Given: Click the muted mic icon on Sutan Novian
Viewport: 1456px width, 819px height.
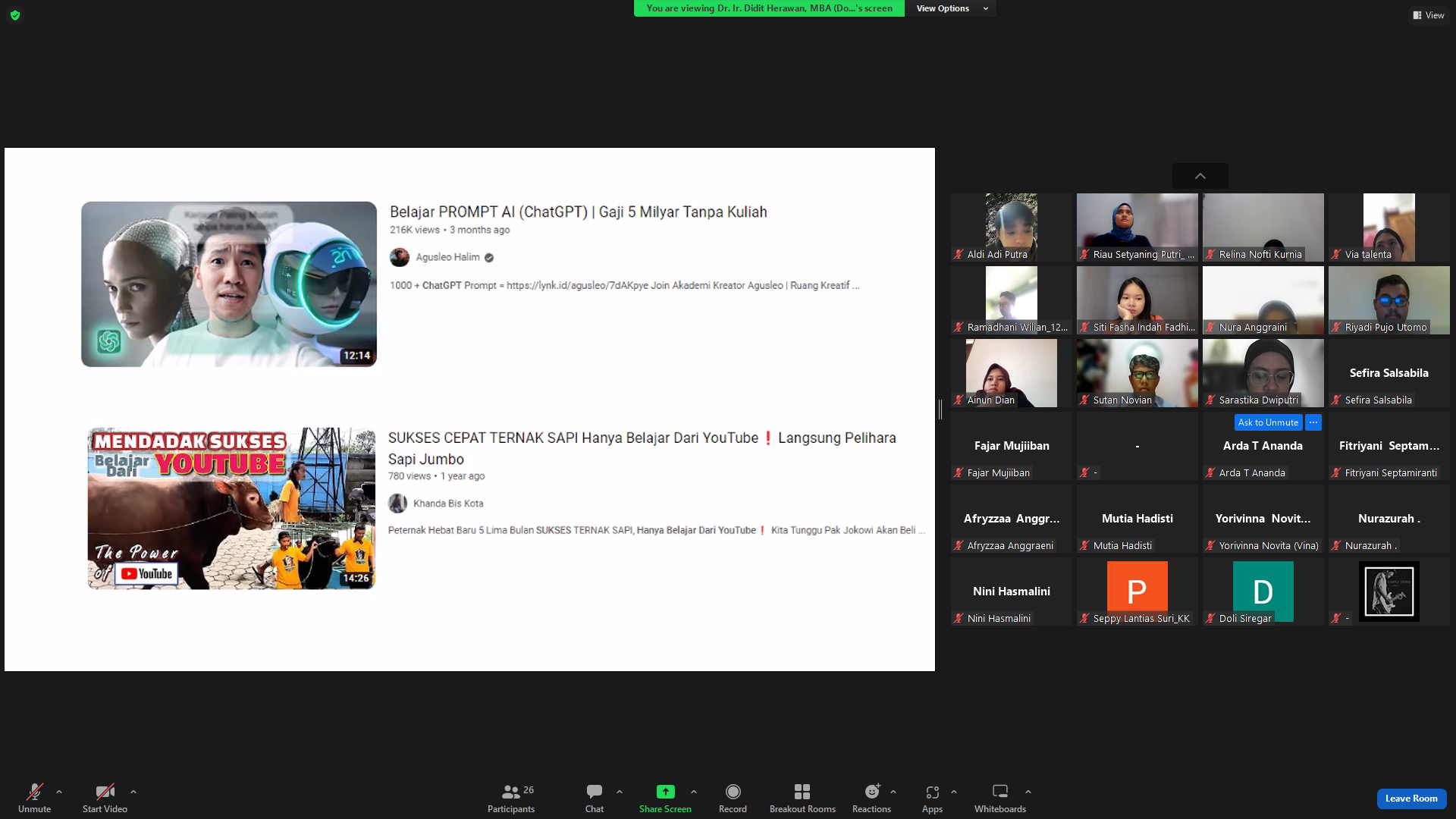Looking at the screenshot, I should [x=1084, y=400].
